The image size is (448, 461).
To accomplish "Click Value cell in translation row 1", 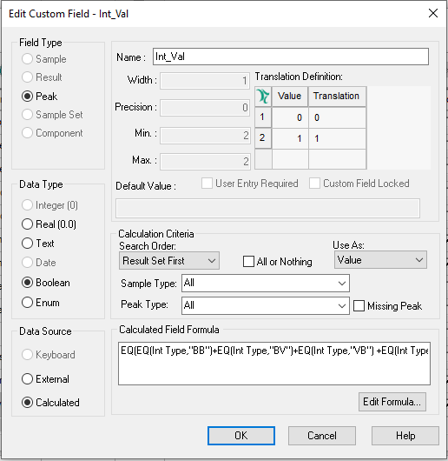I will click(290, 117).
